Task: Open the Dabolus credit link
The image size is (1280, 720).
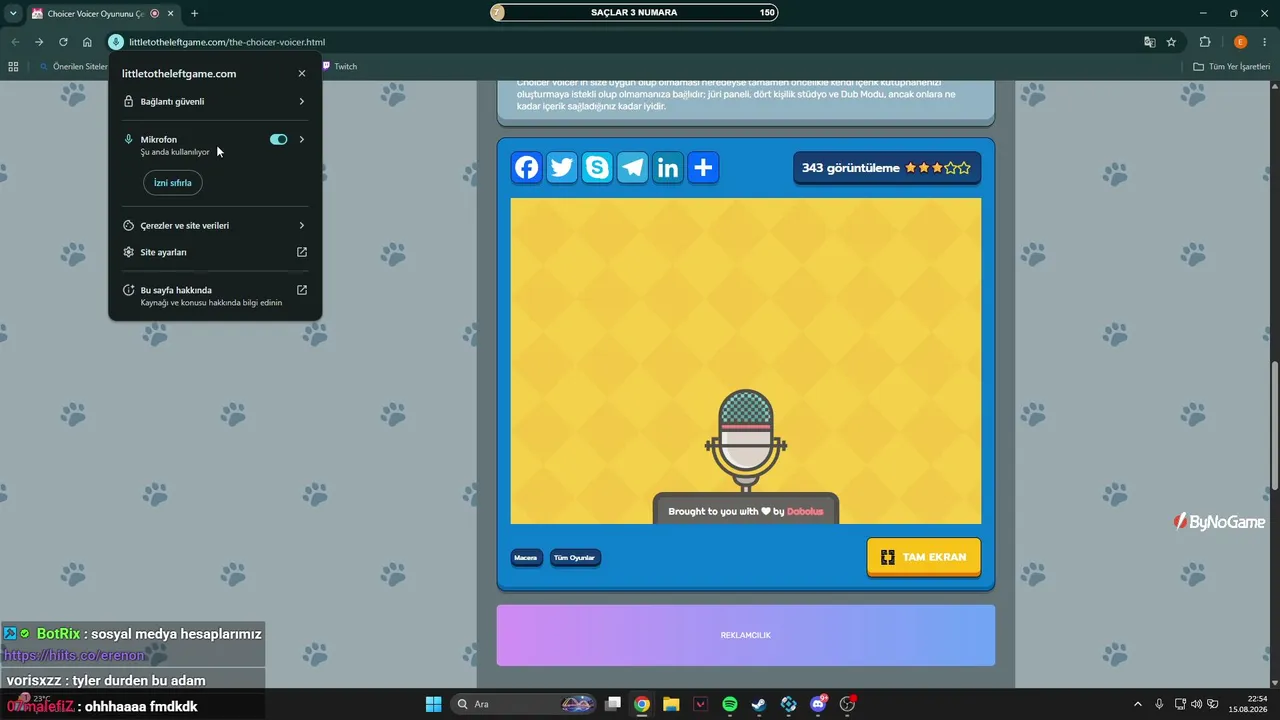Action: pyautogui.click(x=805, y=511)
